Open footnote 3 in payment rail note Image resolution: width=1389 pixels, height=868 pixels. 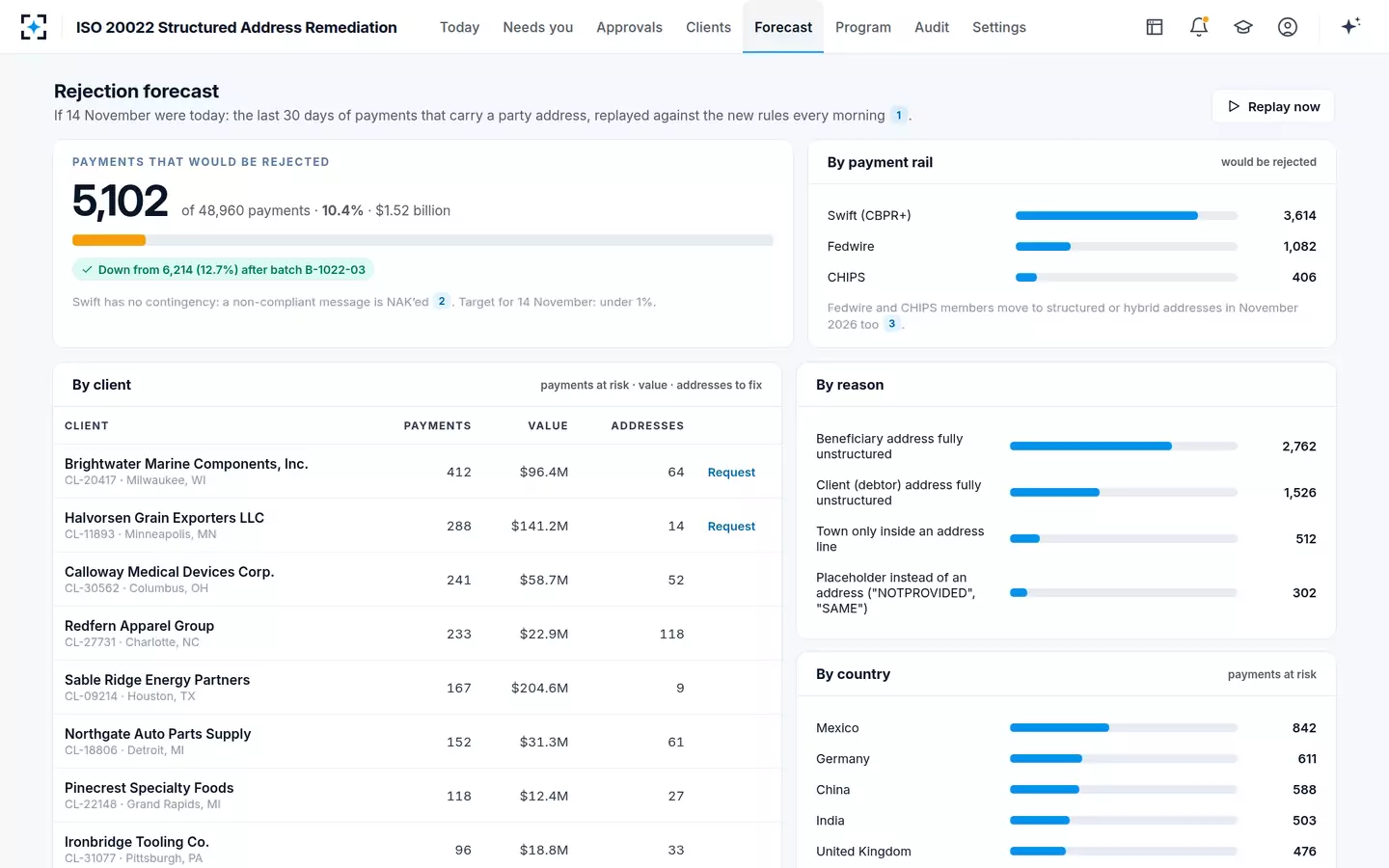click(892, 324)
